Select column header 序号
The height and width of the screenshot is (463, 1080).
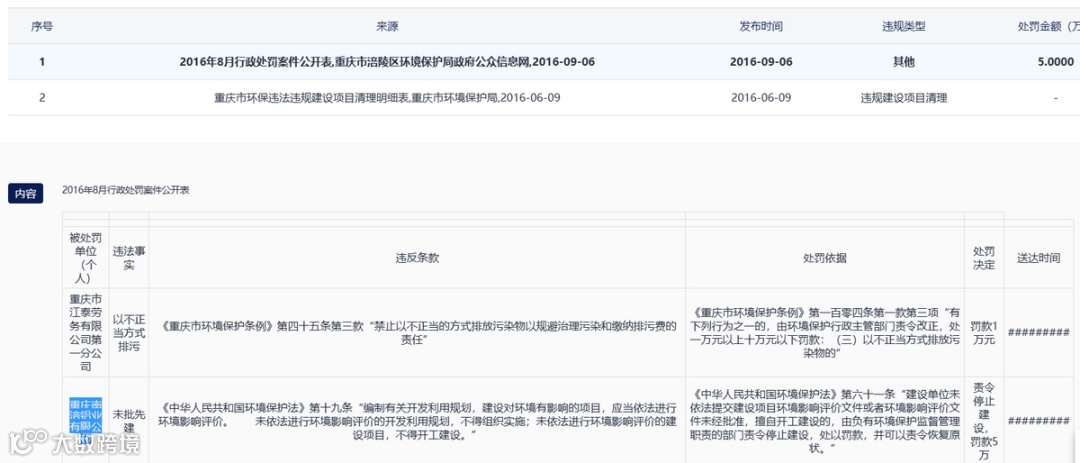(42, 27)
